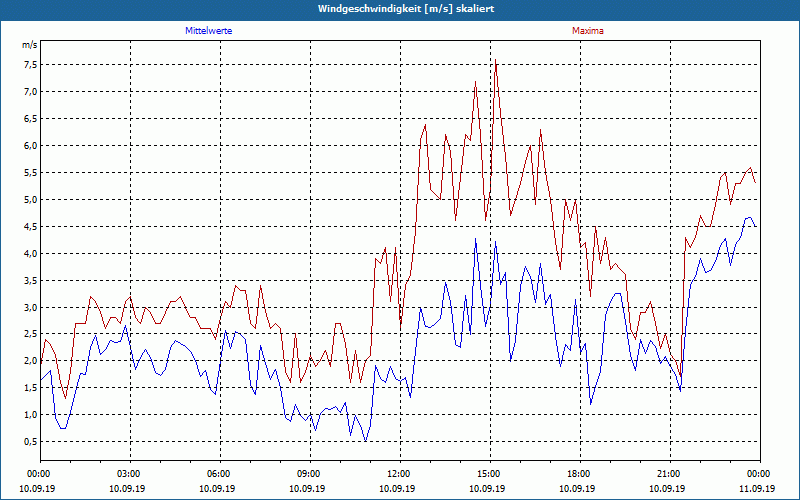
Task: Click the '0,5' y-axis value
Action: tap(30, 442)
